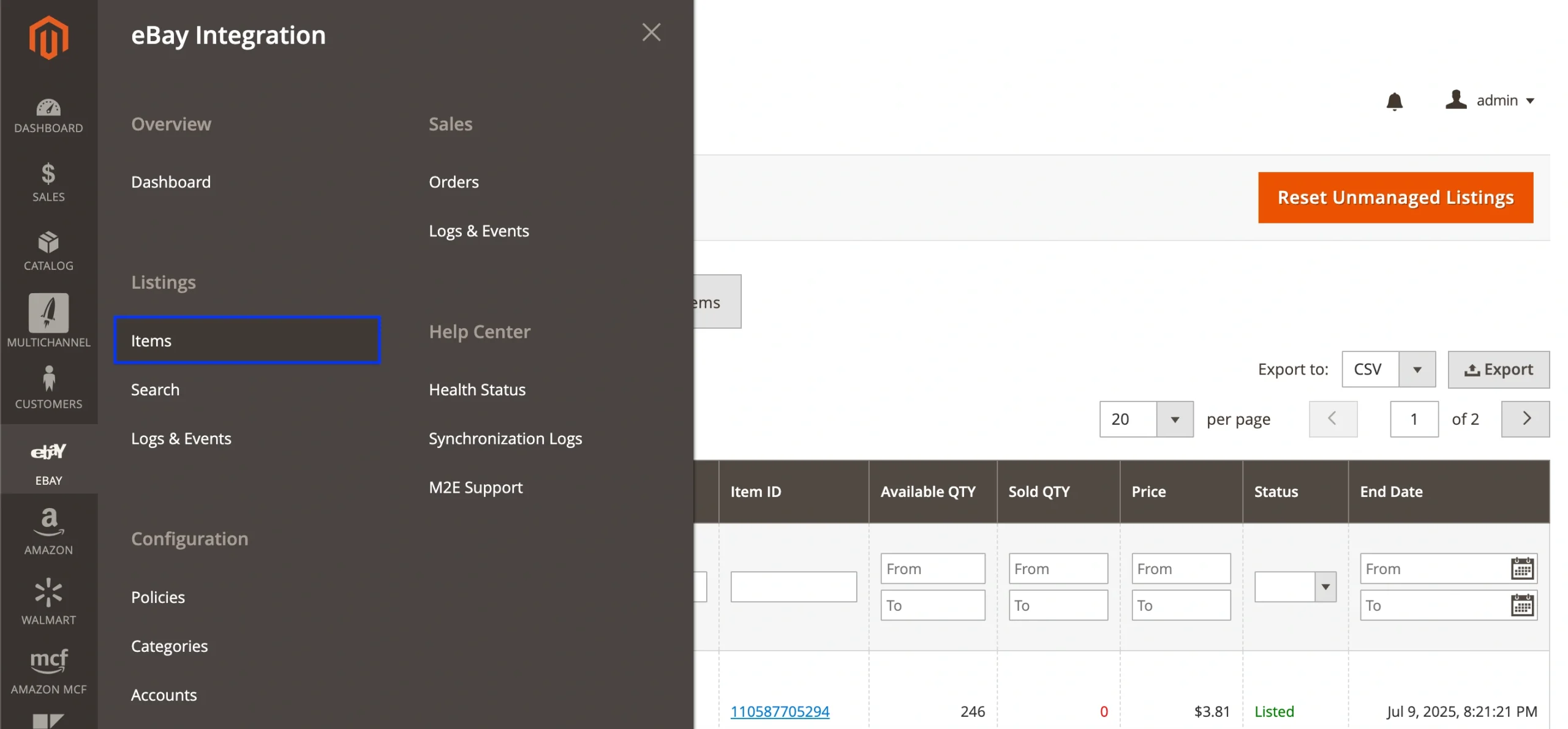Screen dimensions: 1568x729
Task: Click the notifications bell icon
Action: point(1394,101)
